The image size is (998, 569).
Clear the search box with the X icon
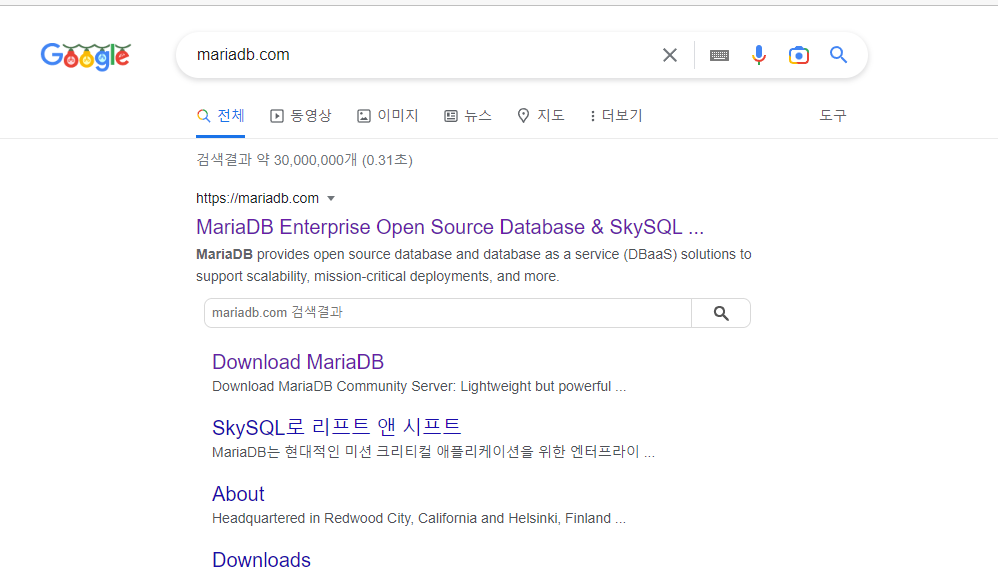point(670,55)
